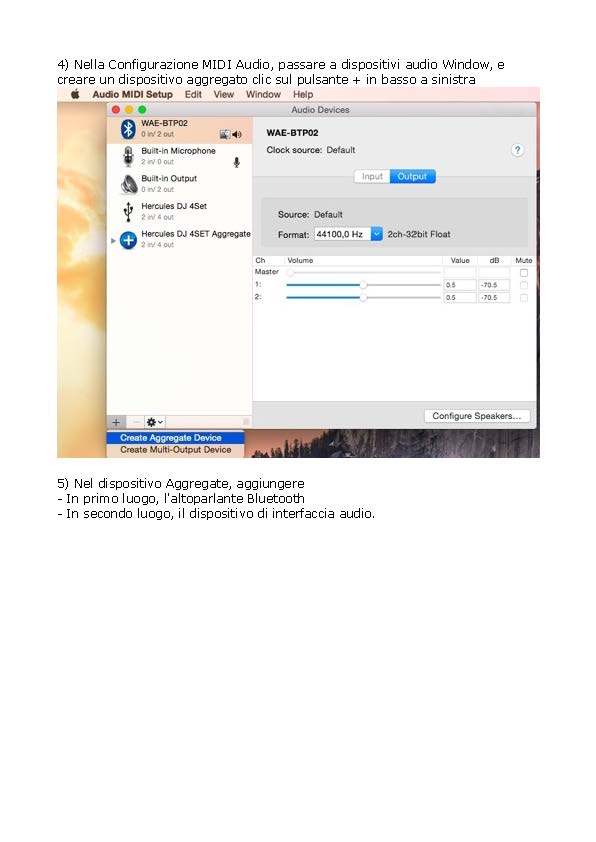
Task: Mute channel 2 checkbox
Action: coord(524,297)
